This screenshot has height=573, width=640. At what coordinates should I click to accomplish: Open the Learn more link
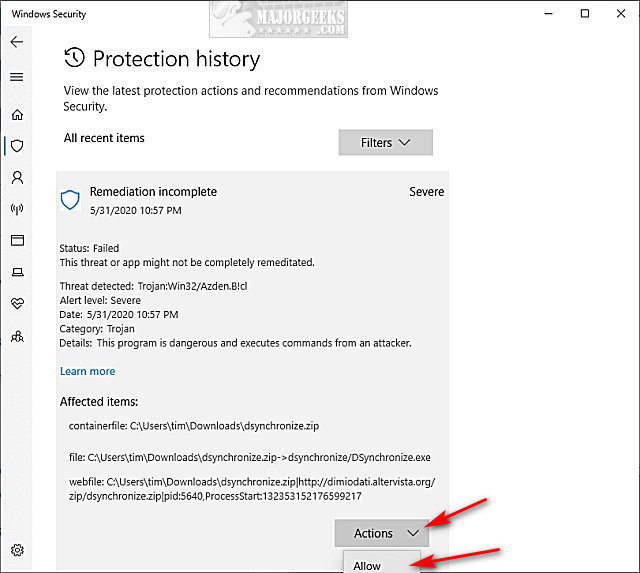pyautogui.click(x=87, y=371)
